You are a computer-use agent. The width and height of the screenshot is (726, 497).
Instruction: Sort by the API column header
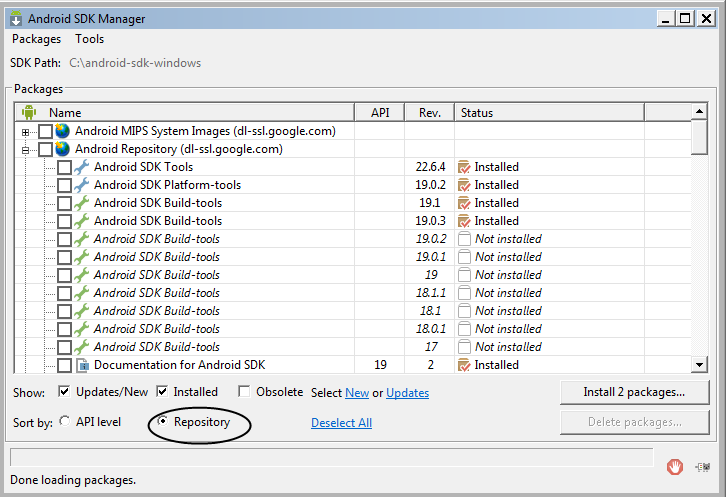click(380, 113)
